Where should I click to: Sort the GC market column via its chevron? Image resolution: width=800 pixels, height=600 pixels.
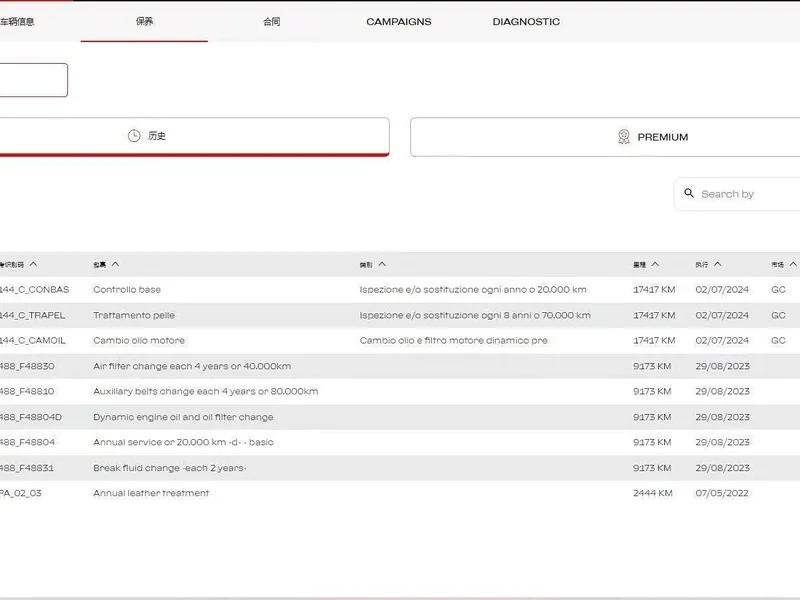coord(793,264)
